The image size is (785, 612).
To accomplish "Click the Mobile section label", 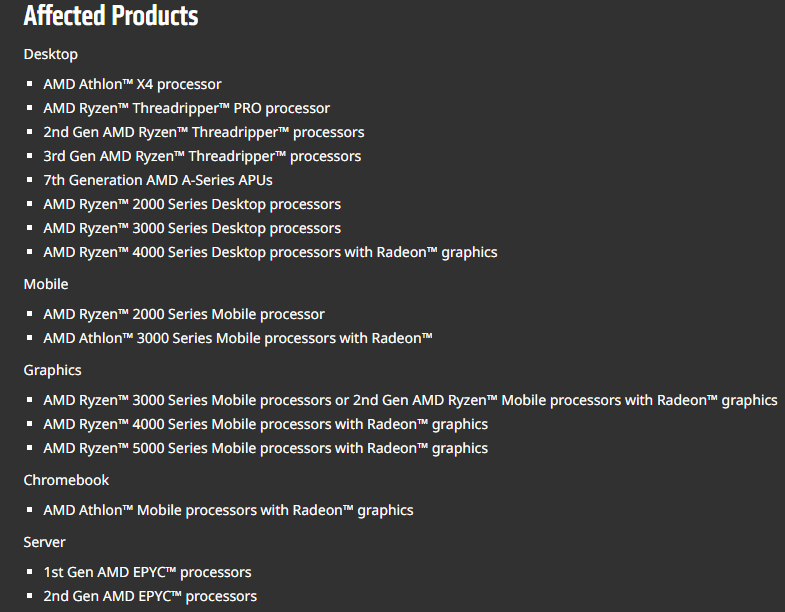I will tap(46, 284).
